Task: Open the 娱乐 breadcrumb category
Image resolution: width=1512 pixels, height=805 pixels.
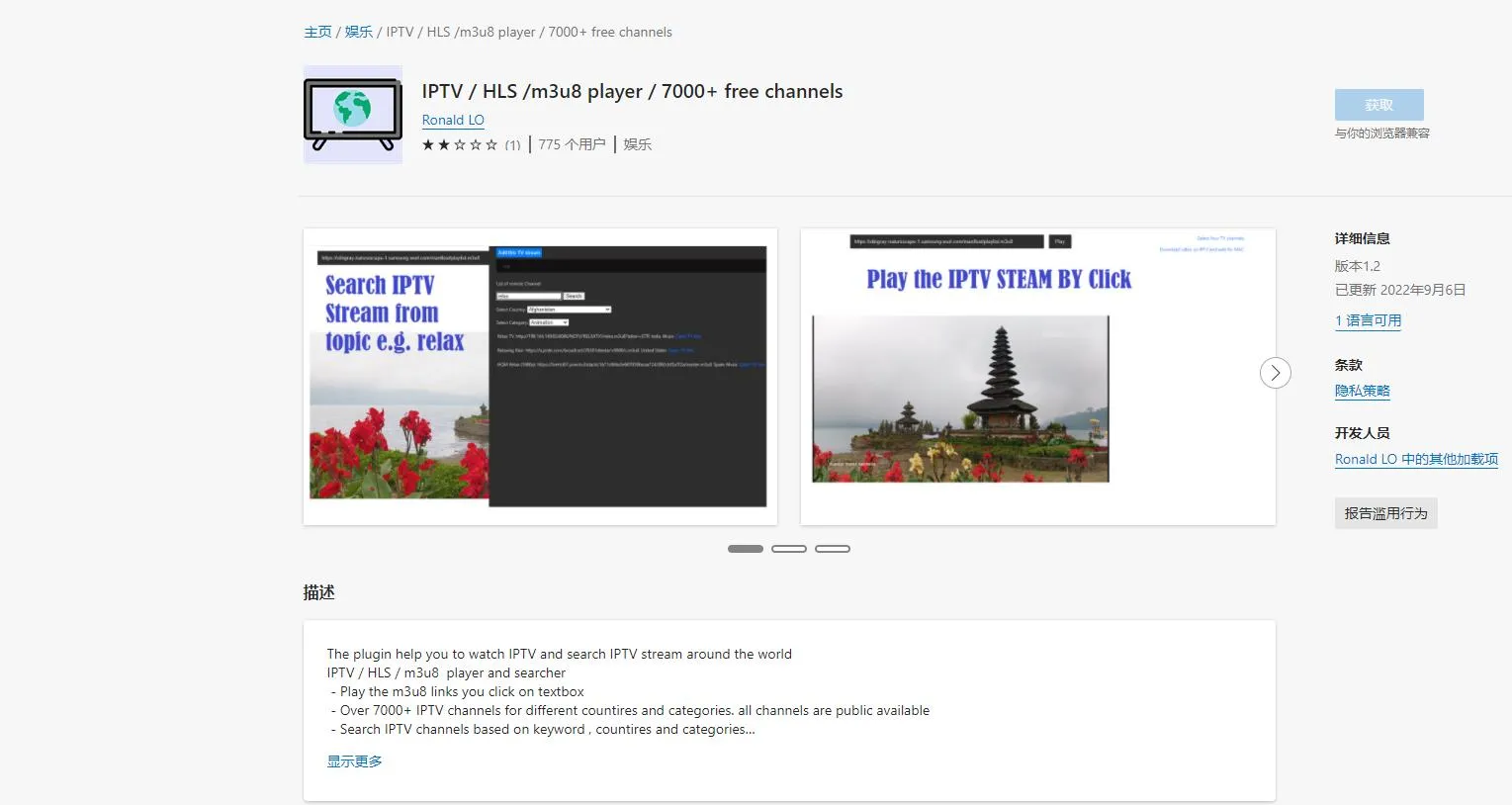Action: [x=359, y=32]
